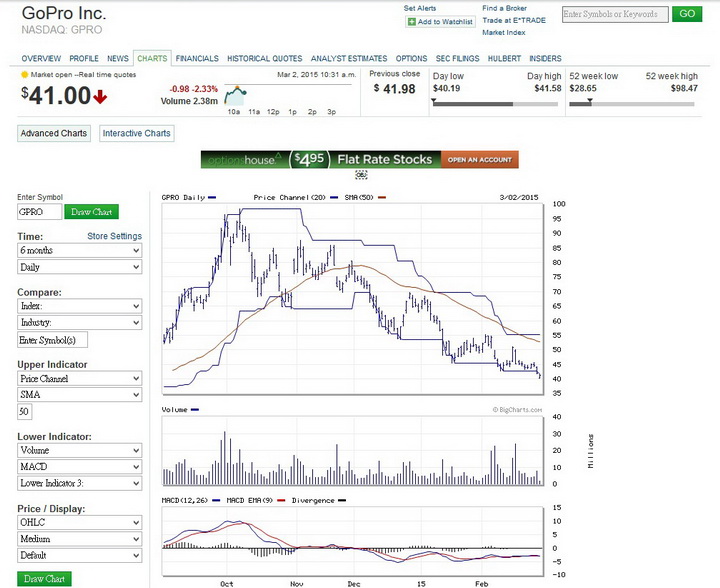Open the Lower Indicator 3 dropdown
Image resolution: width=720 pixels, height=588 pixels.
click(79, 484)
